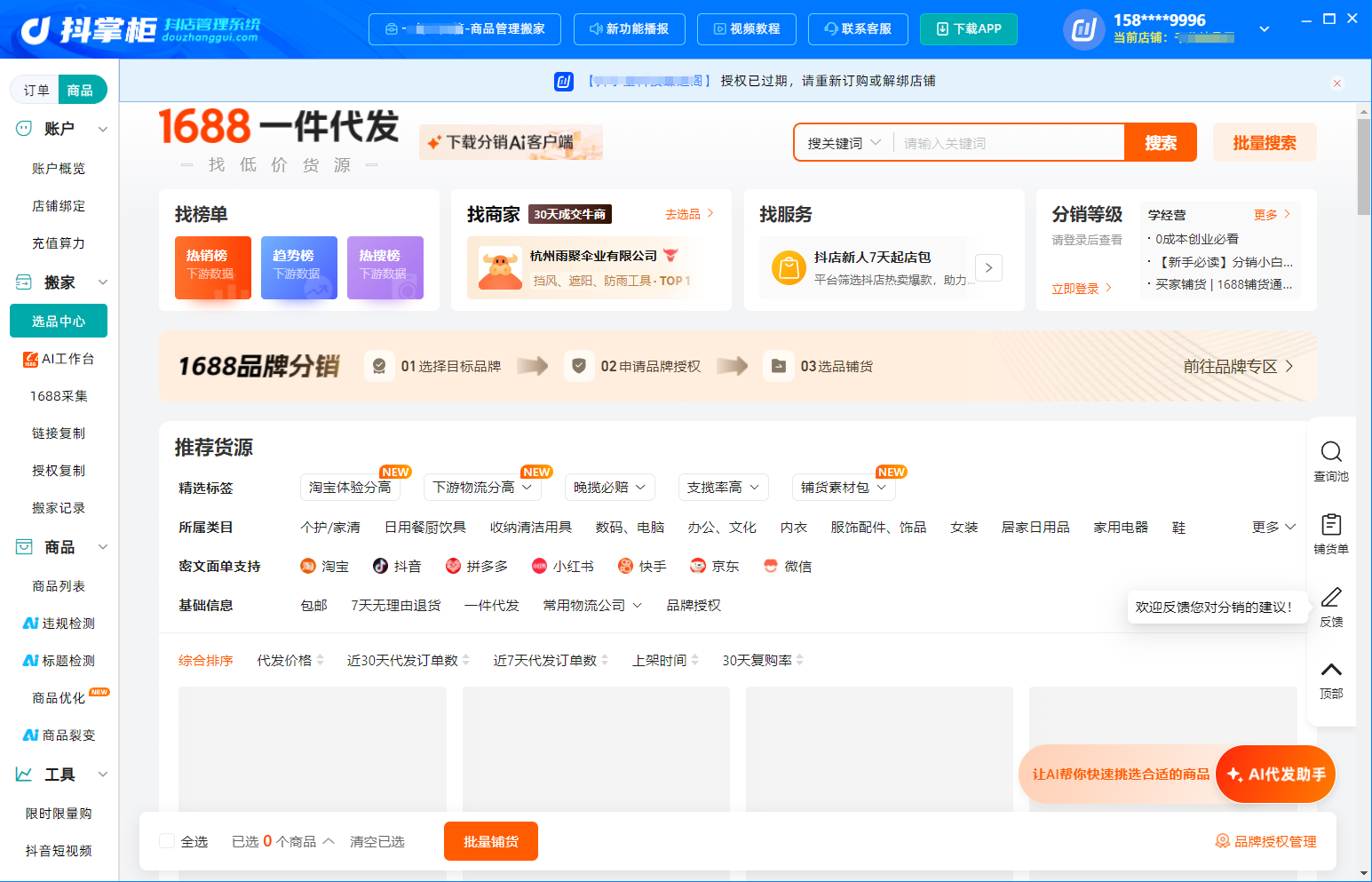Click the 账户 wallet icon in sidebar
The width and height of the screenshot is (1372, 882).
tap(24, 129)
